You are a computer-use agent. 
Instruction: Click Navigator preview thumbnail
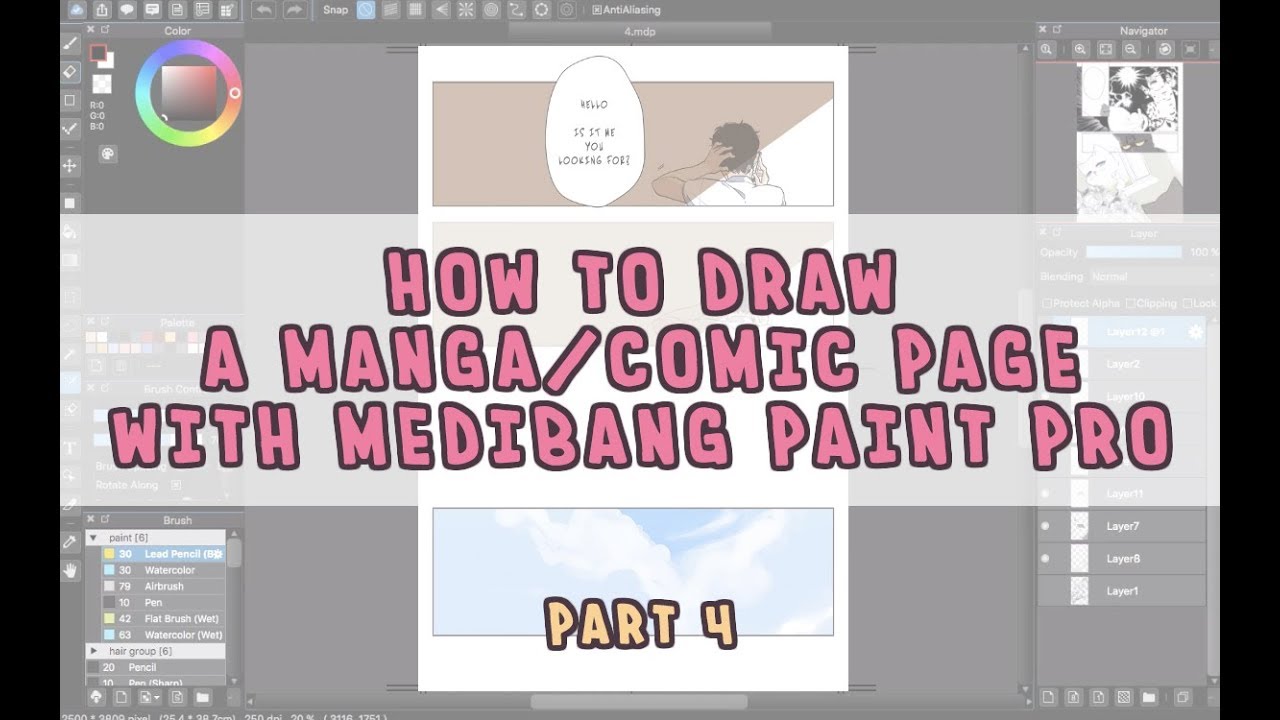[x=1129, y=141]
